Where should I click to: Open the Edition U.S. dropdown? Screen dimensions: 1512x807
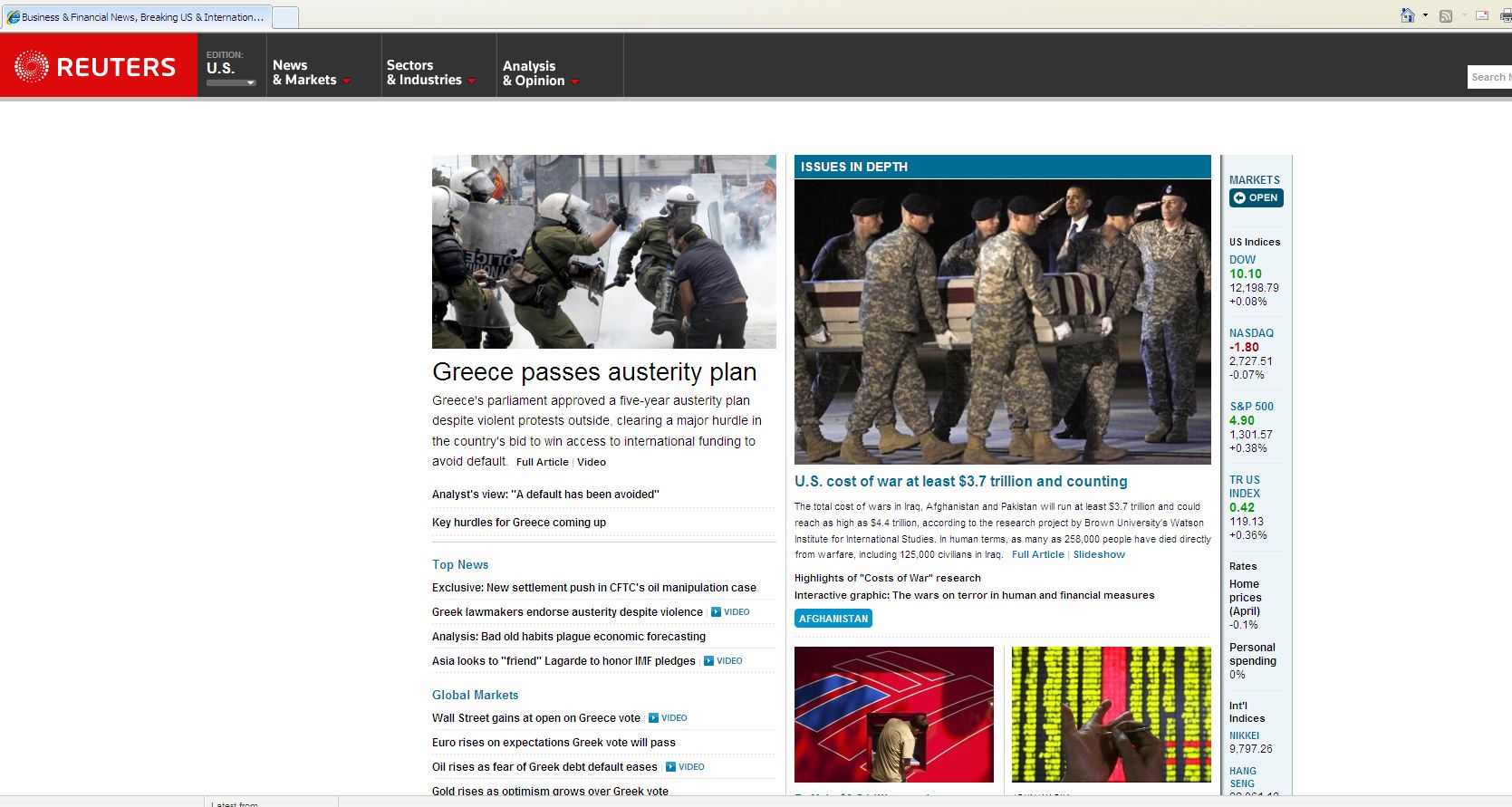pos(231,70)
